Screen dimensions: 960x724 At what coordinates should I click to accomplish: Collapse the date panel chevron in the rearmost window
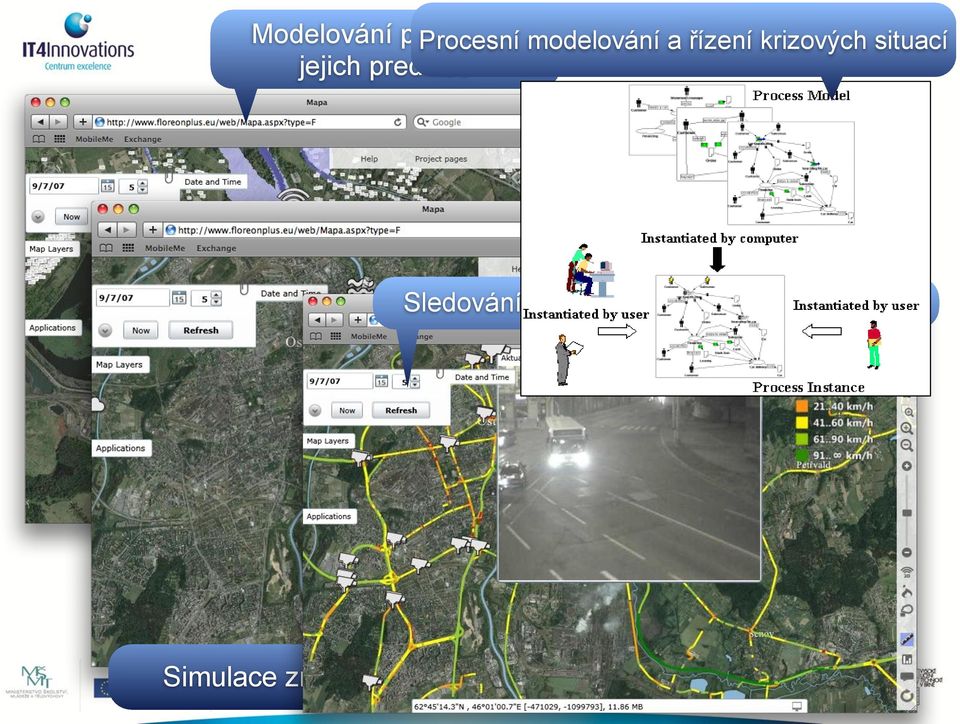point(38,217)
